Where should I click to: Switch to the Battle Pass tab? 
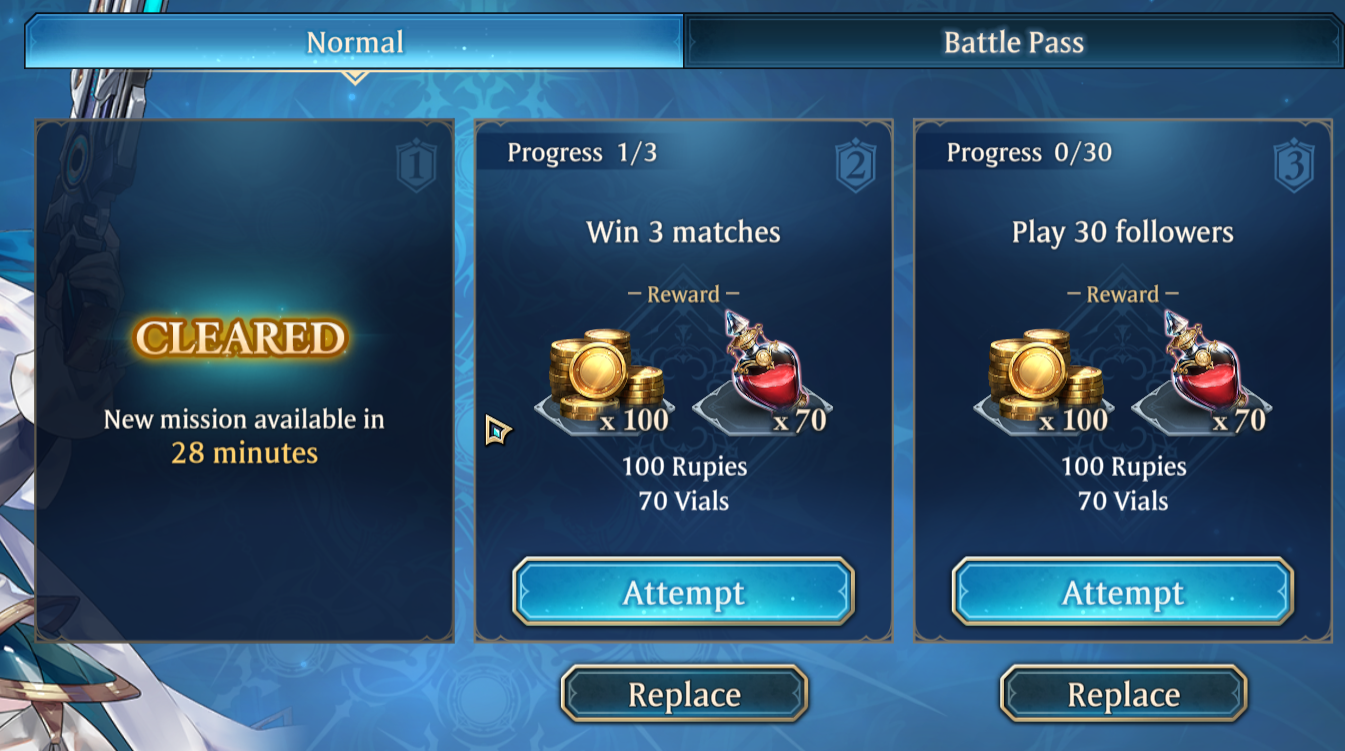(x=1013, y=42)
